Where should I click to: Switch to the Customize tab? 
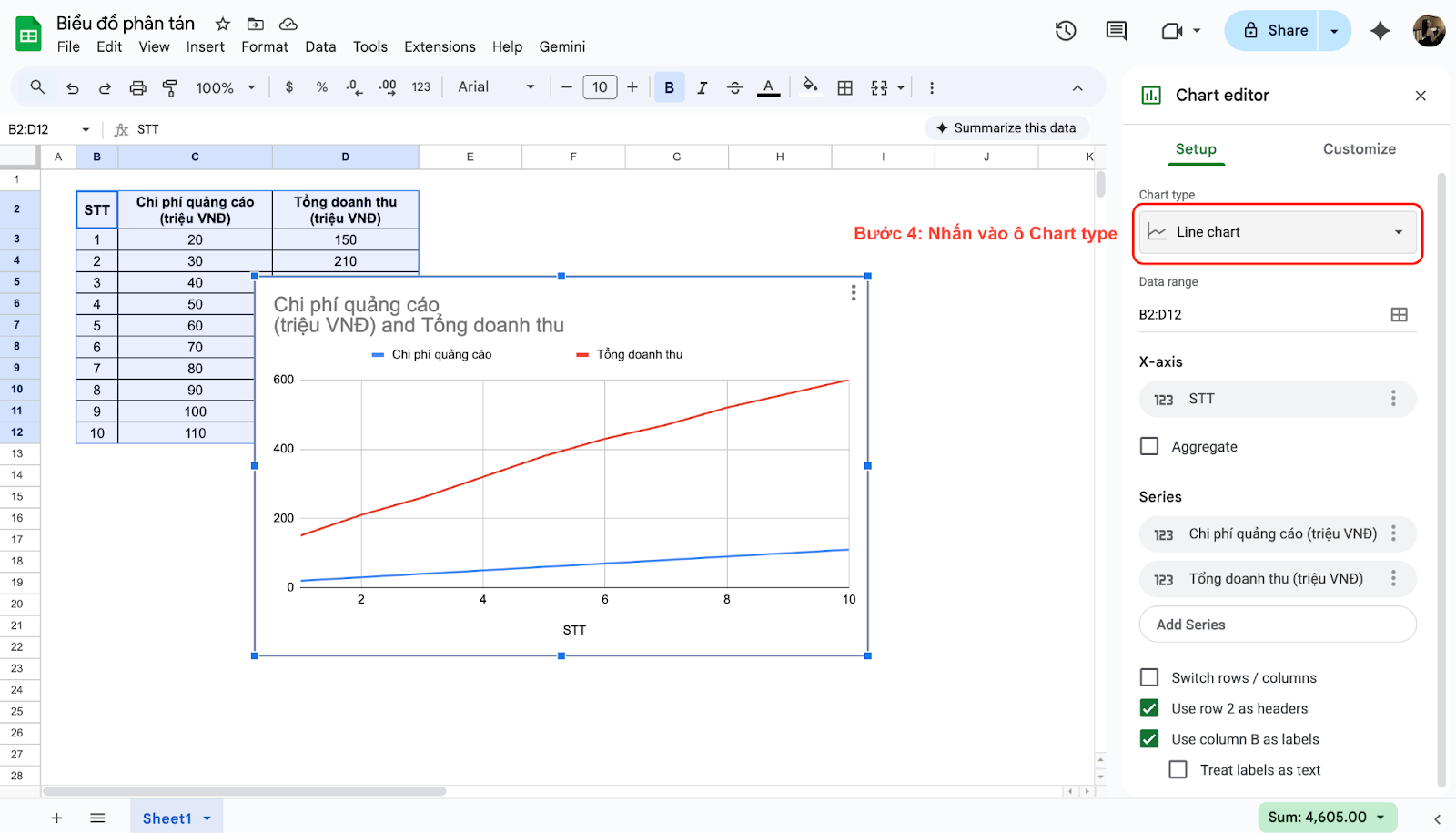(x=1359, y=149)
